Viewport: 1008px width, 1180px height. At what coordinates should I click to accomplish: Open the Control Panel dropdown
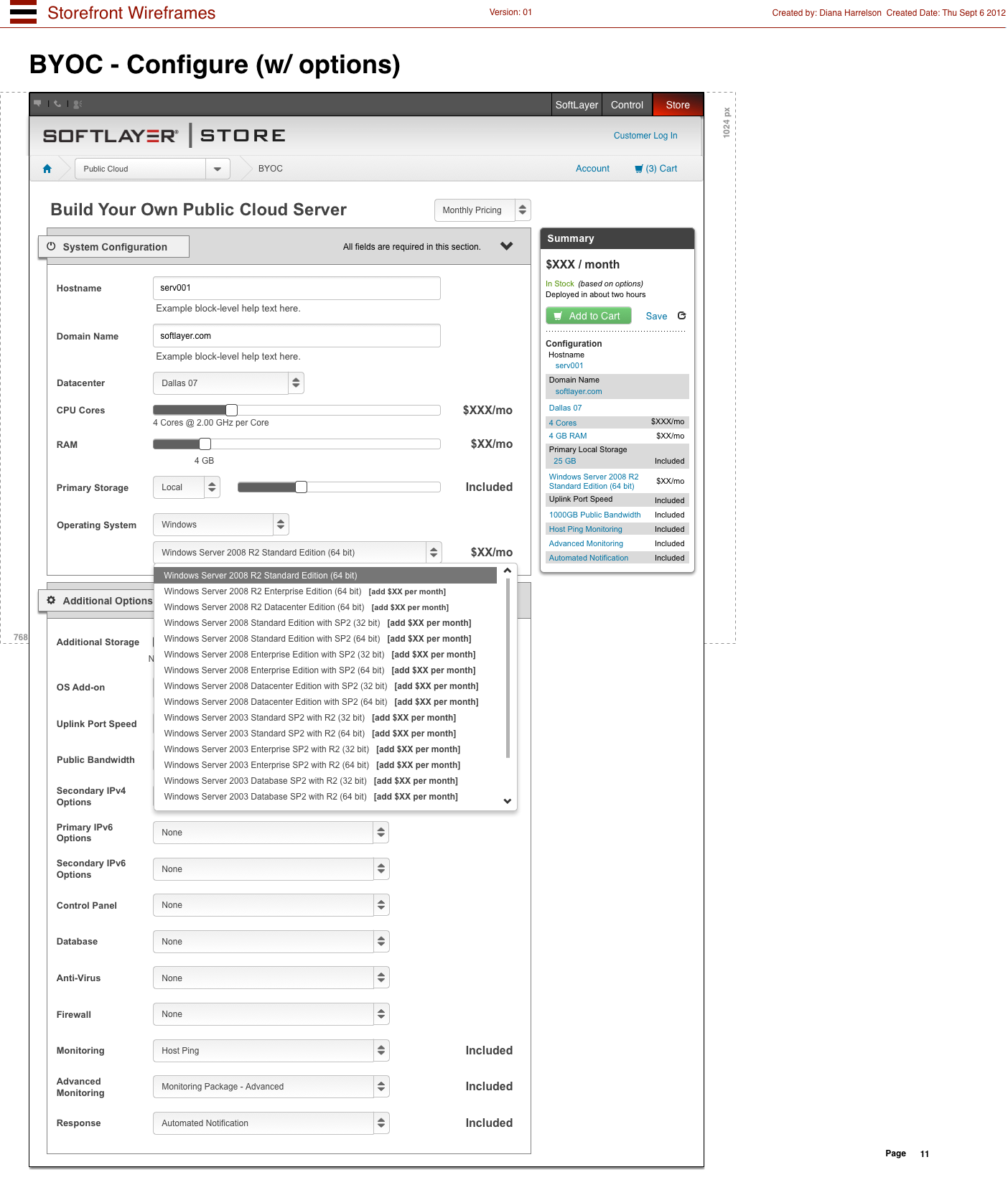tap(271, 905)
